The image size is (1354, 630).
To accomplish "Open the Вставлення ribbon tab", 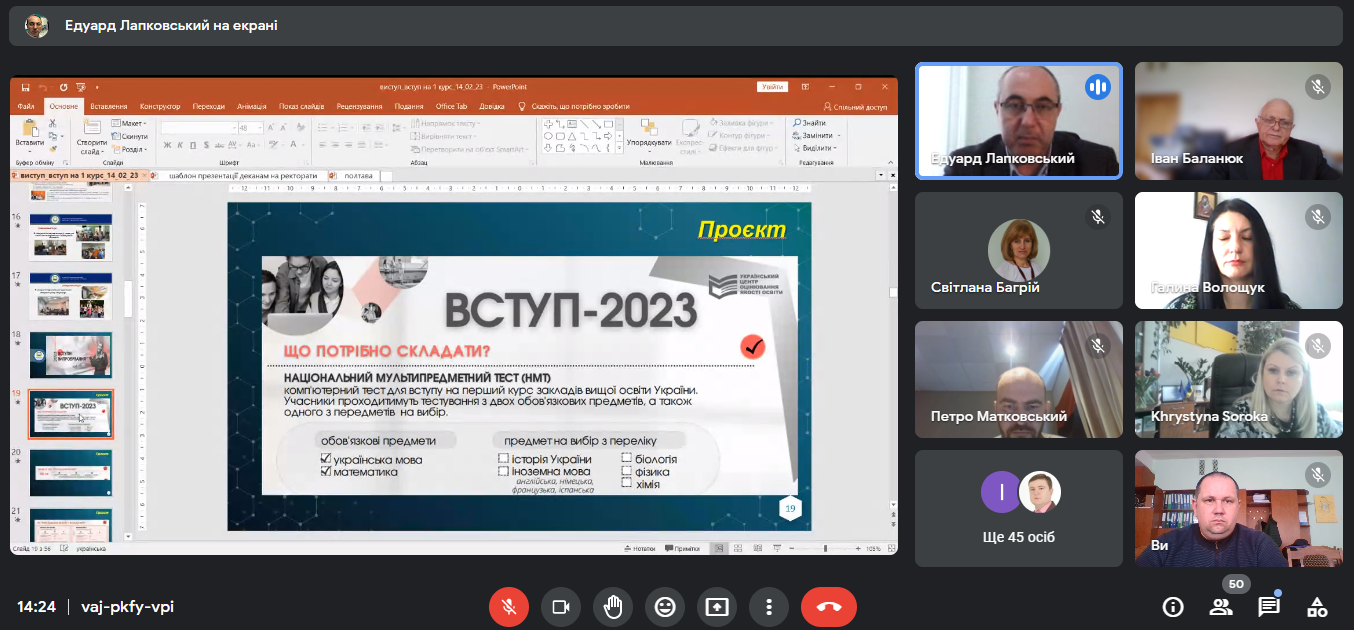I will pyautogui.click(x=108, y=106).
